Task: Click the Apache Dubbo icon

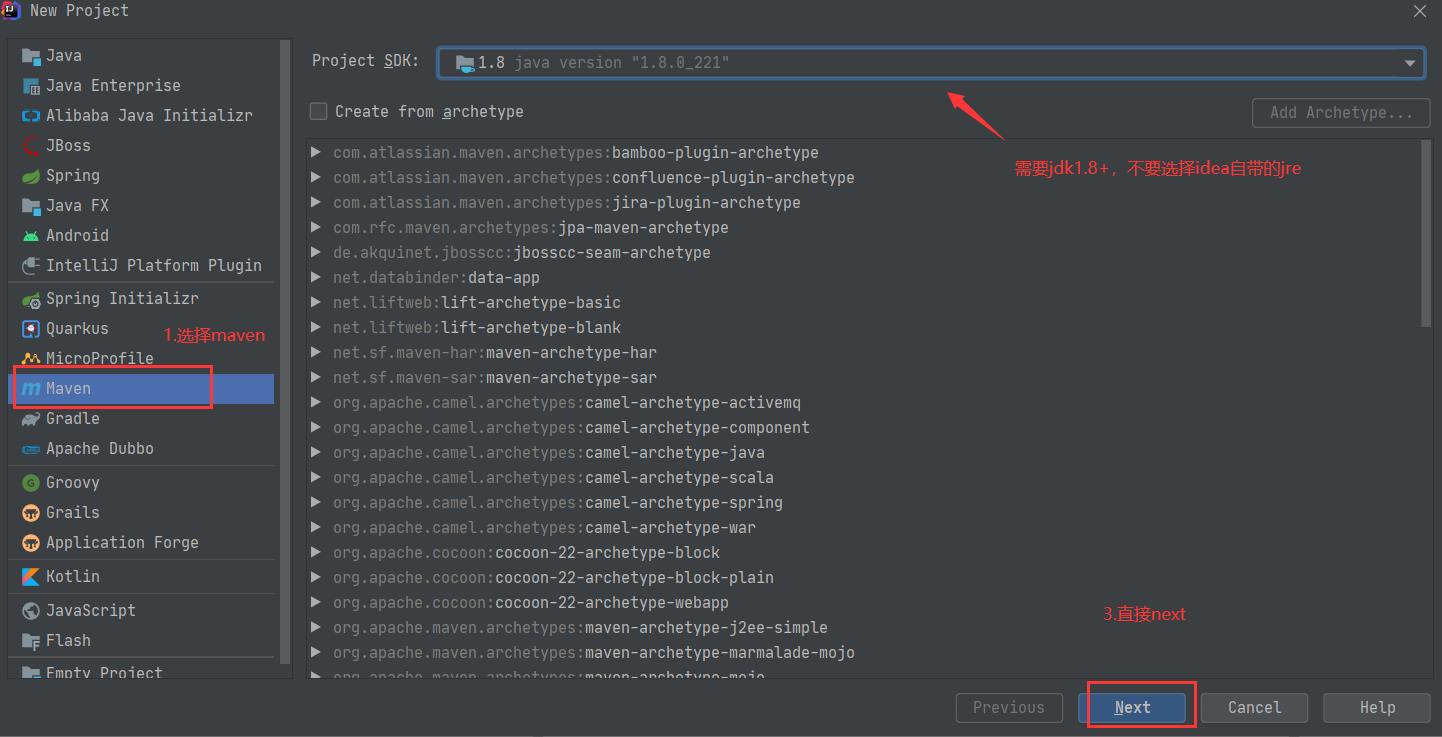Action: 30,449
